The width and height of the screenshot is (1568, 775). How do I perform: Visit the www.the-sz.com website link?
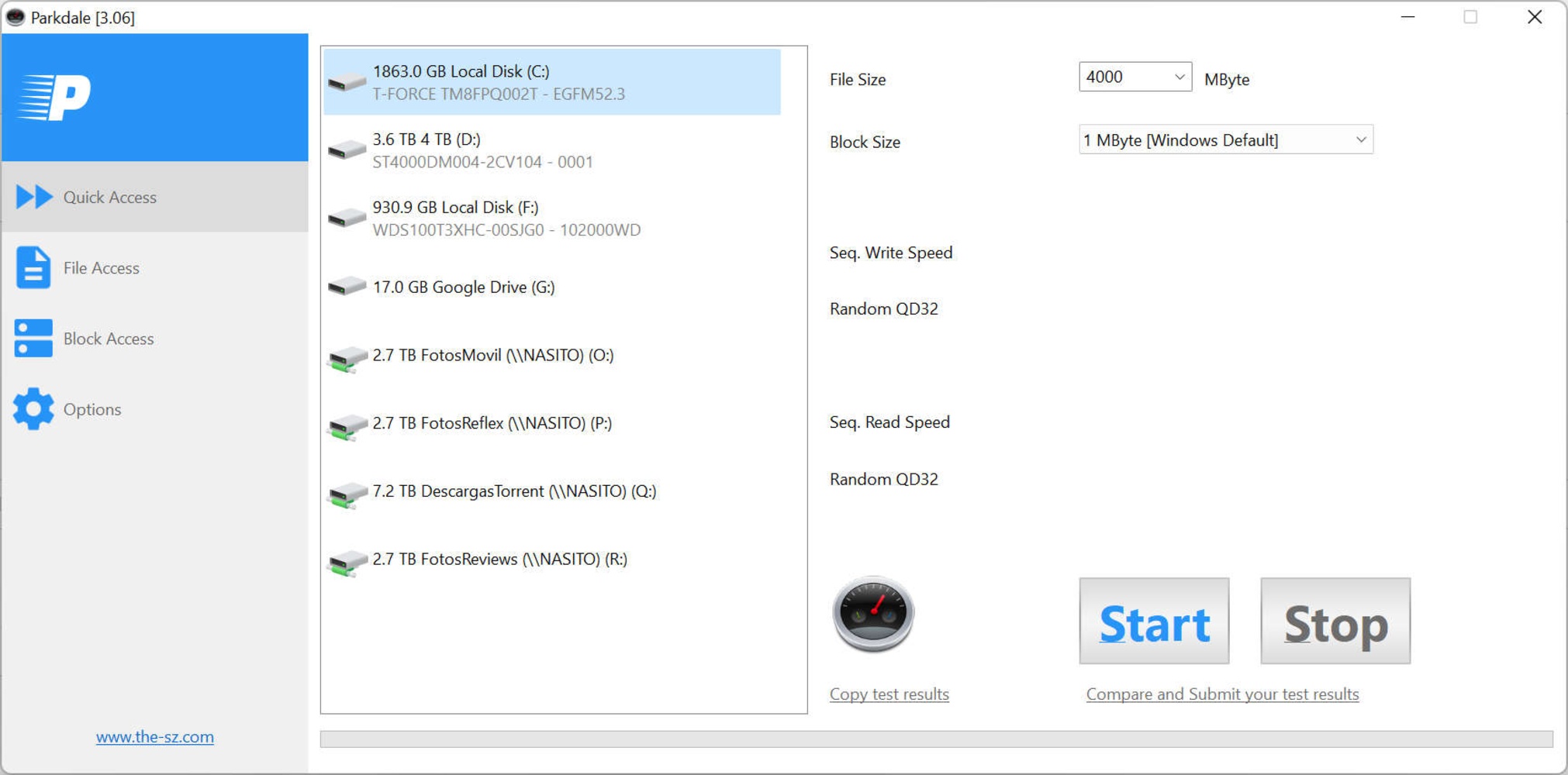click(x=155, y=736)
